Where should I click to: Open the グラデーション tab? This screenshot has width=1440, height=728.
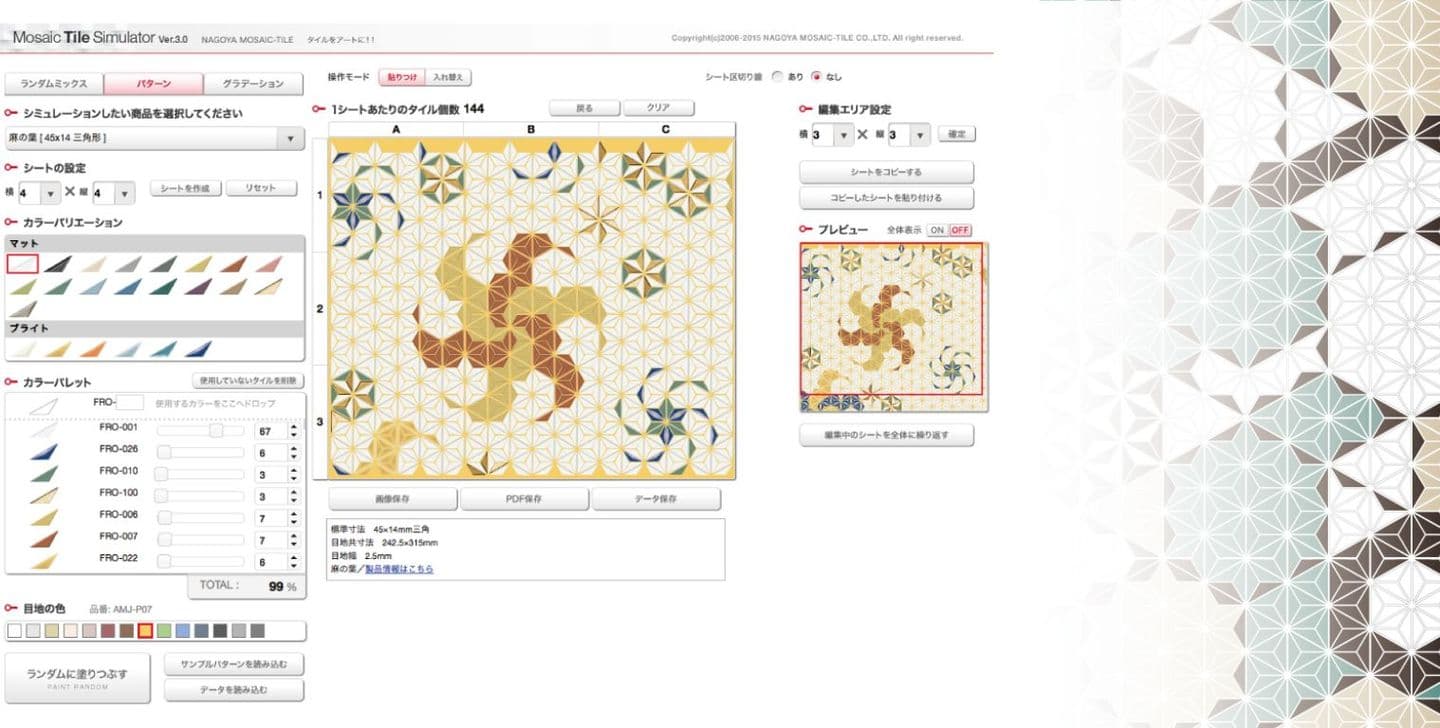tap(252, 84)
